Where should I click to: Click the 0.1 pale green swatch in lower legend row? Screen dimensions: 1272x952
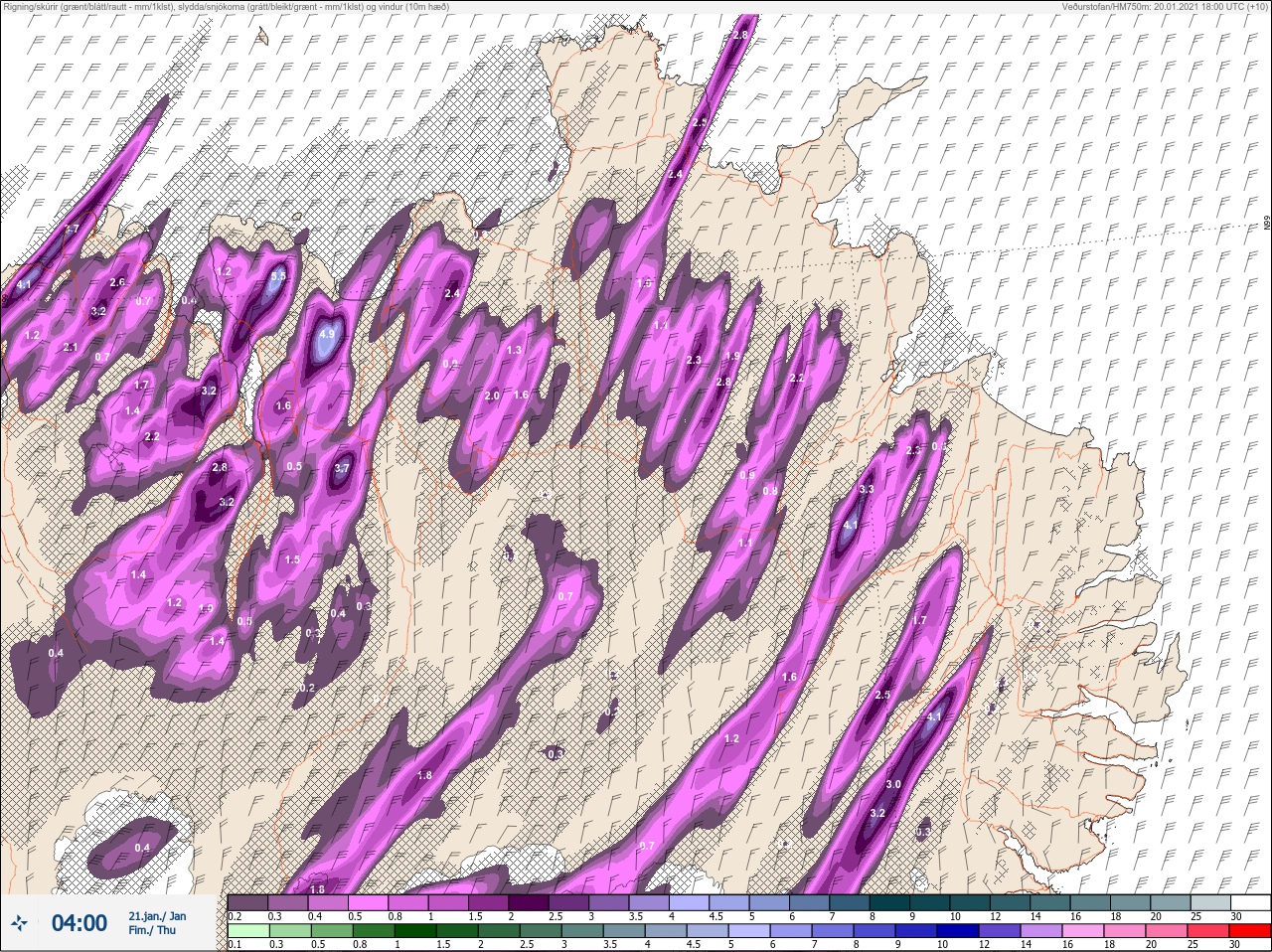[x=247, y=931]
